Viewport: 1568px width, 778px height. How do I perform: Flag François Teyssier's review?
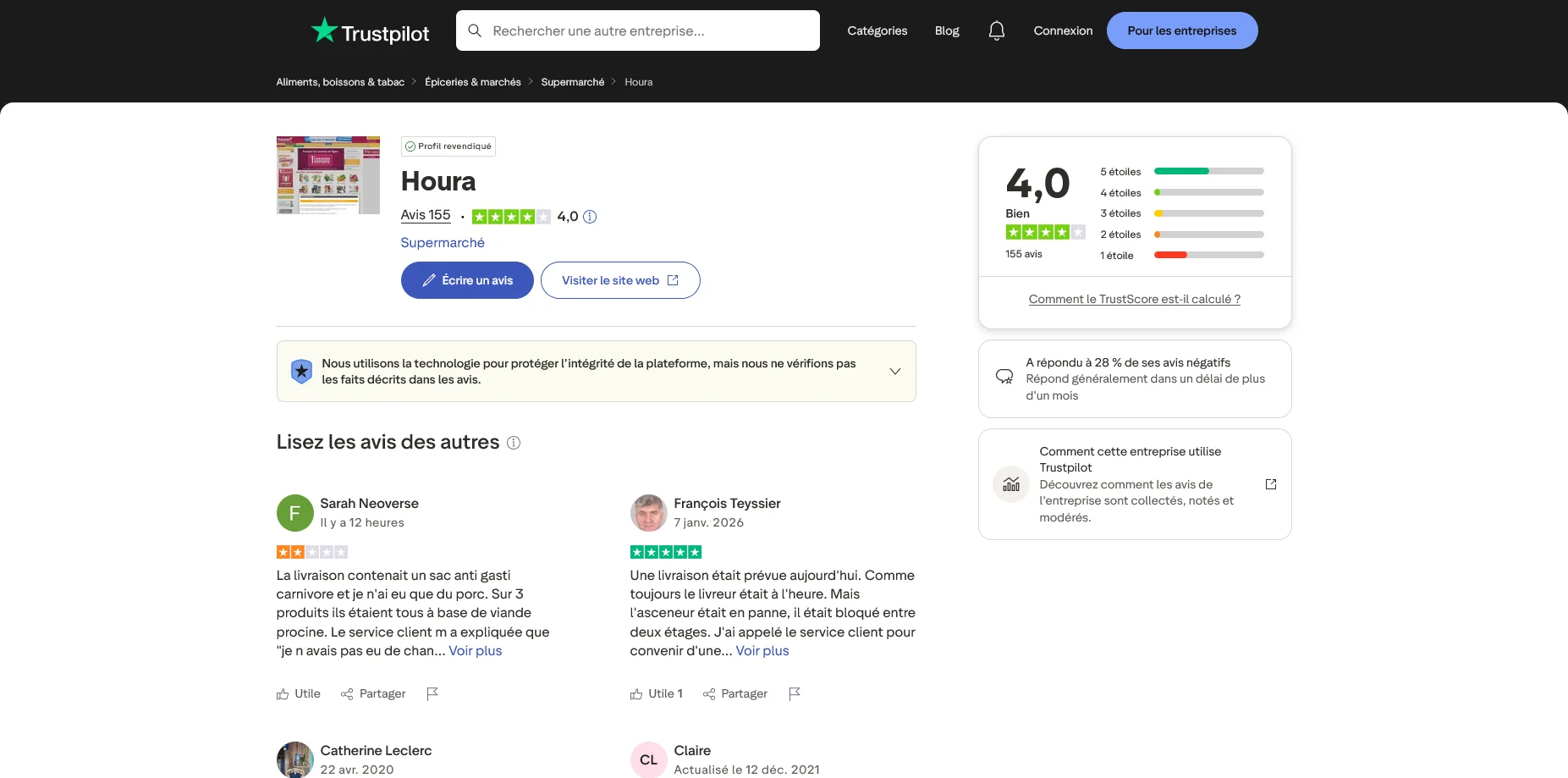[x=795, y=693]
